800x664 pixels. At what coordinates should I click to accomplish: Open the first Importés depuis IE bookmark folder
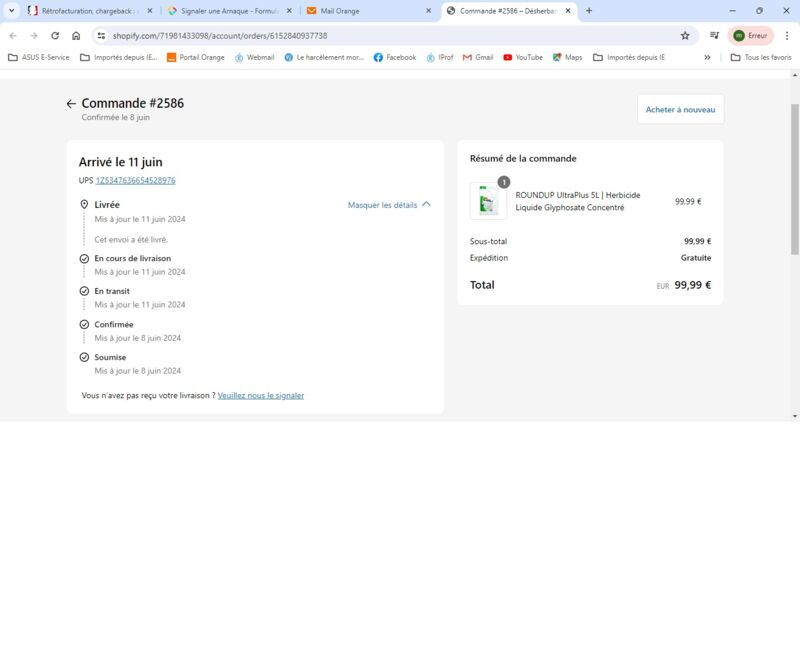[118, 58]
